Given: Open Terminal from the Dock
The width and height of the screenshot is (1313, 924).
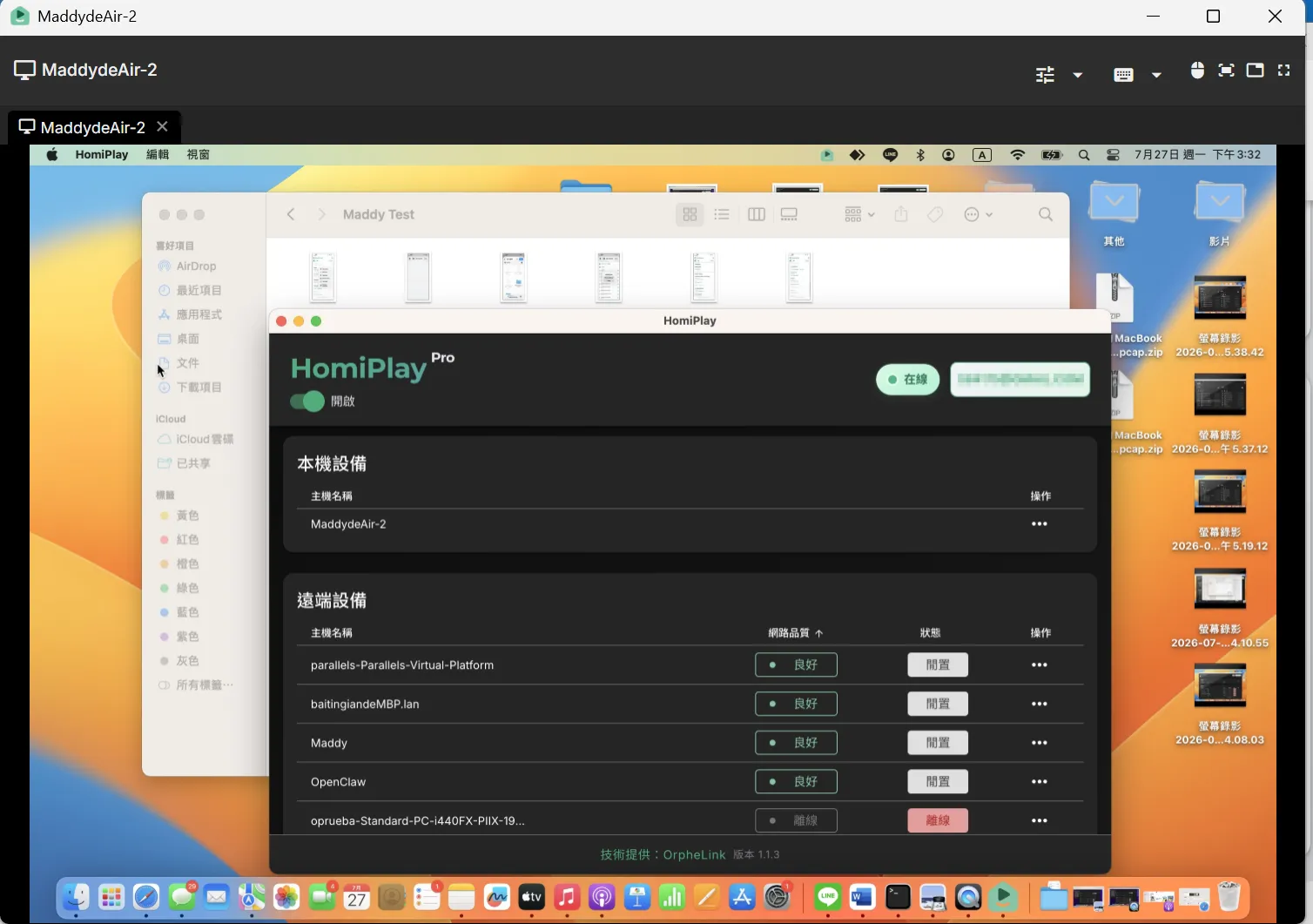Looking at the screenshot, I should click(x=898, y=897).
